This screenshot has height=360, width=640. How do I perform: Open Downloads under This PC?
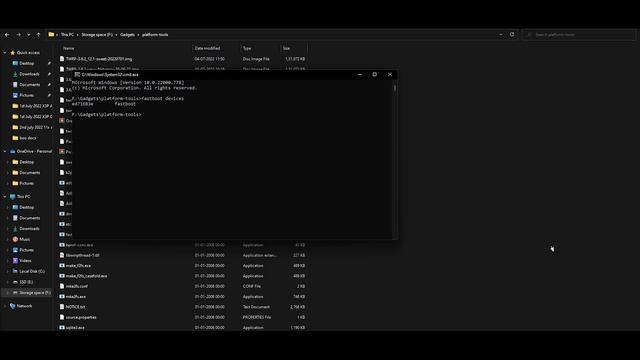pos(29,229)
